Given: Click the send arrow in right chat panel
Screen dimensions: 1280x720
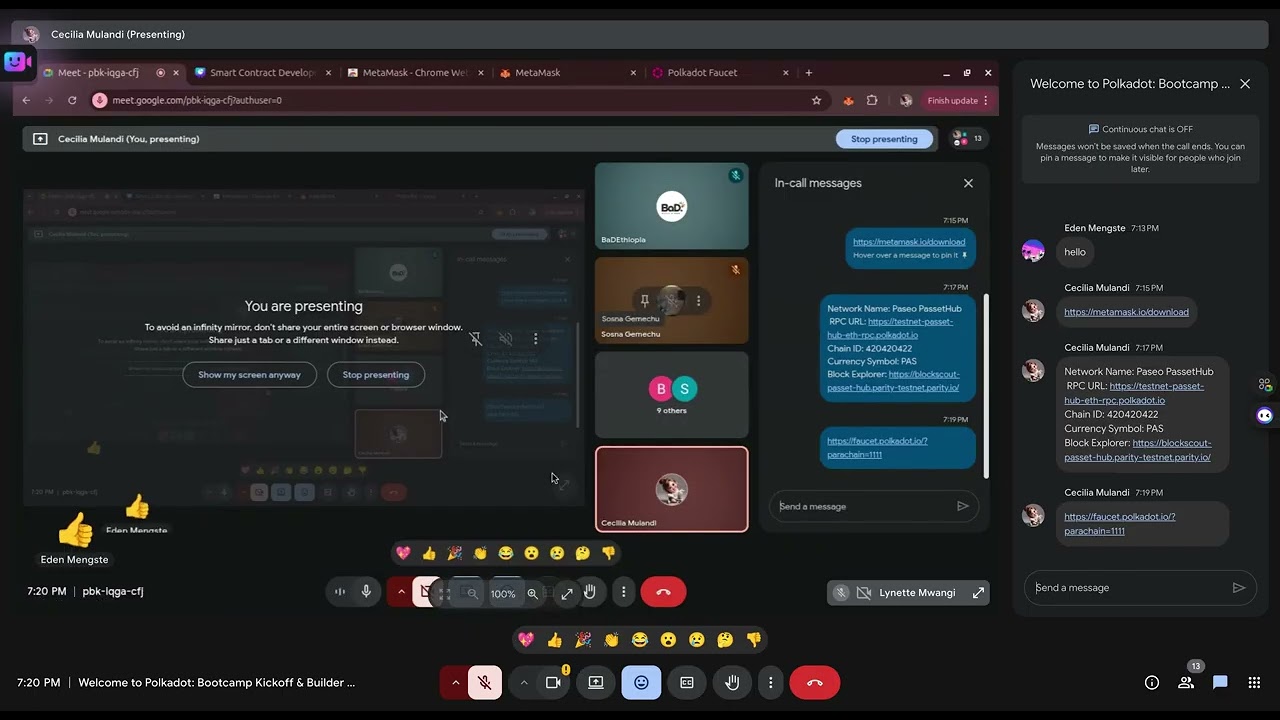Looking at the screenshot, I should (x=1238, y=588).
